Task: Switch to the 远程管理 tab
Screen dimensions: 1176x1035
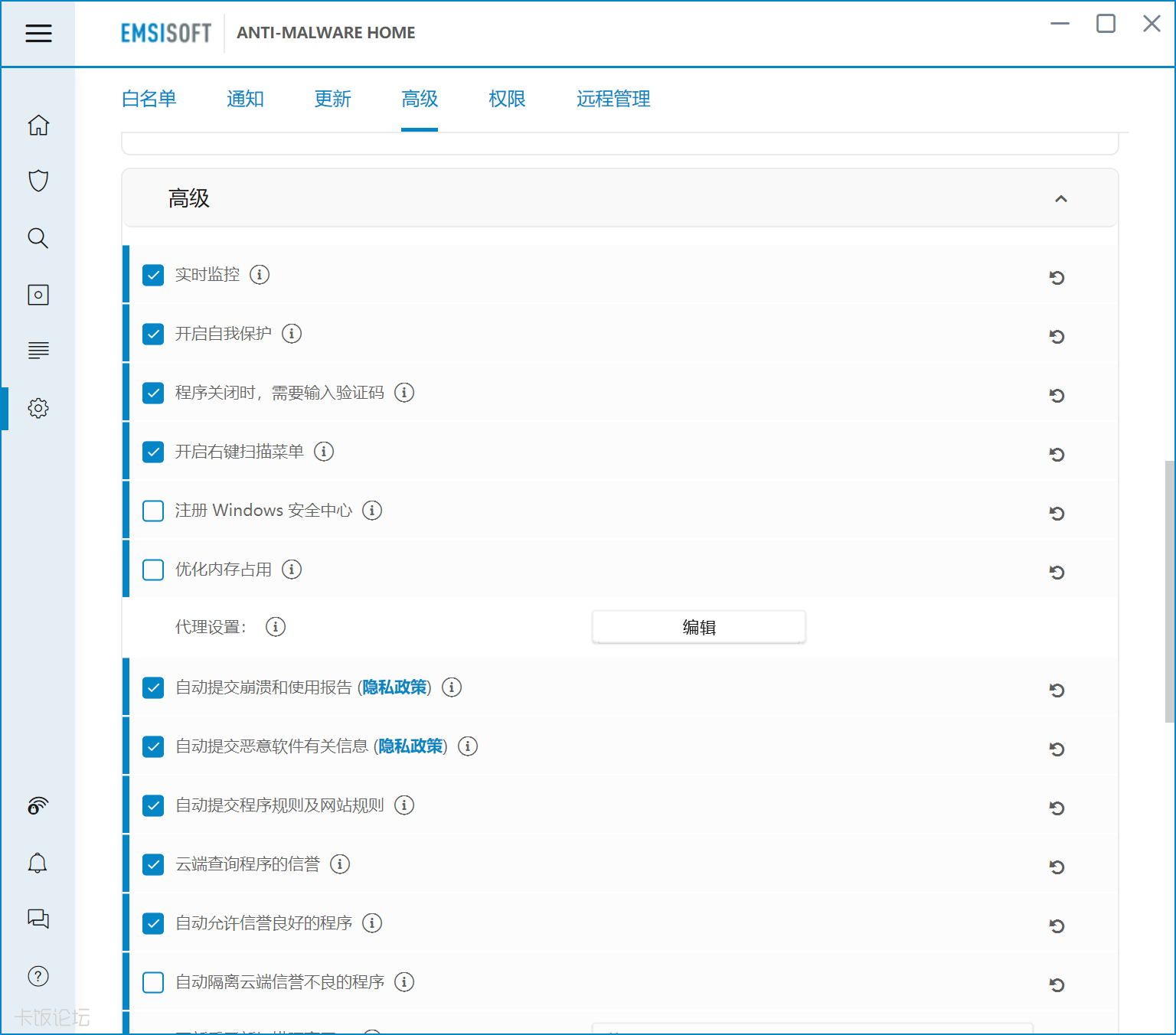Action: (x=613, y=99)
